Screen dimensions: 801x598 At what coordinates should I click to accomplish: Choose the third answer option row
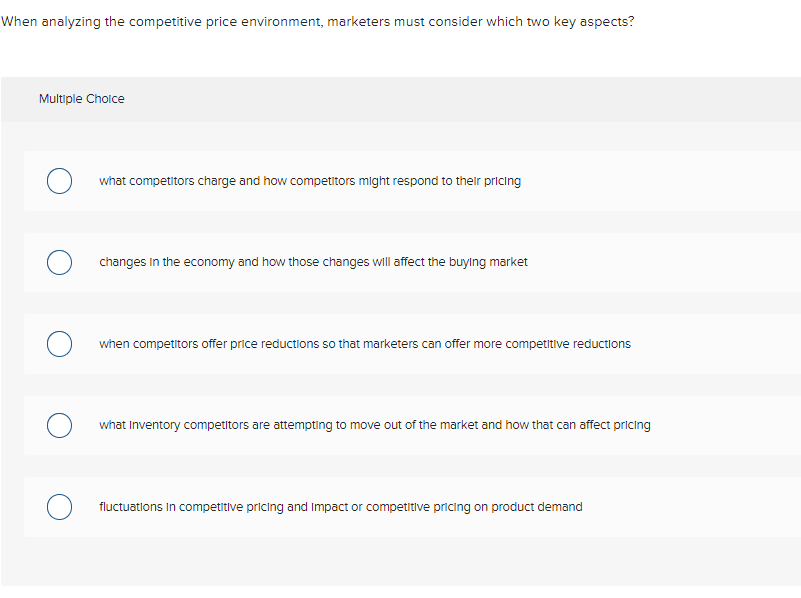pos(400,343)
